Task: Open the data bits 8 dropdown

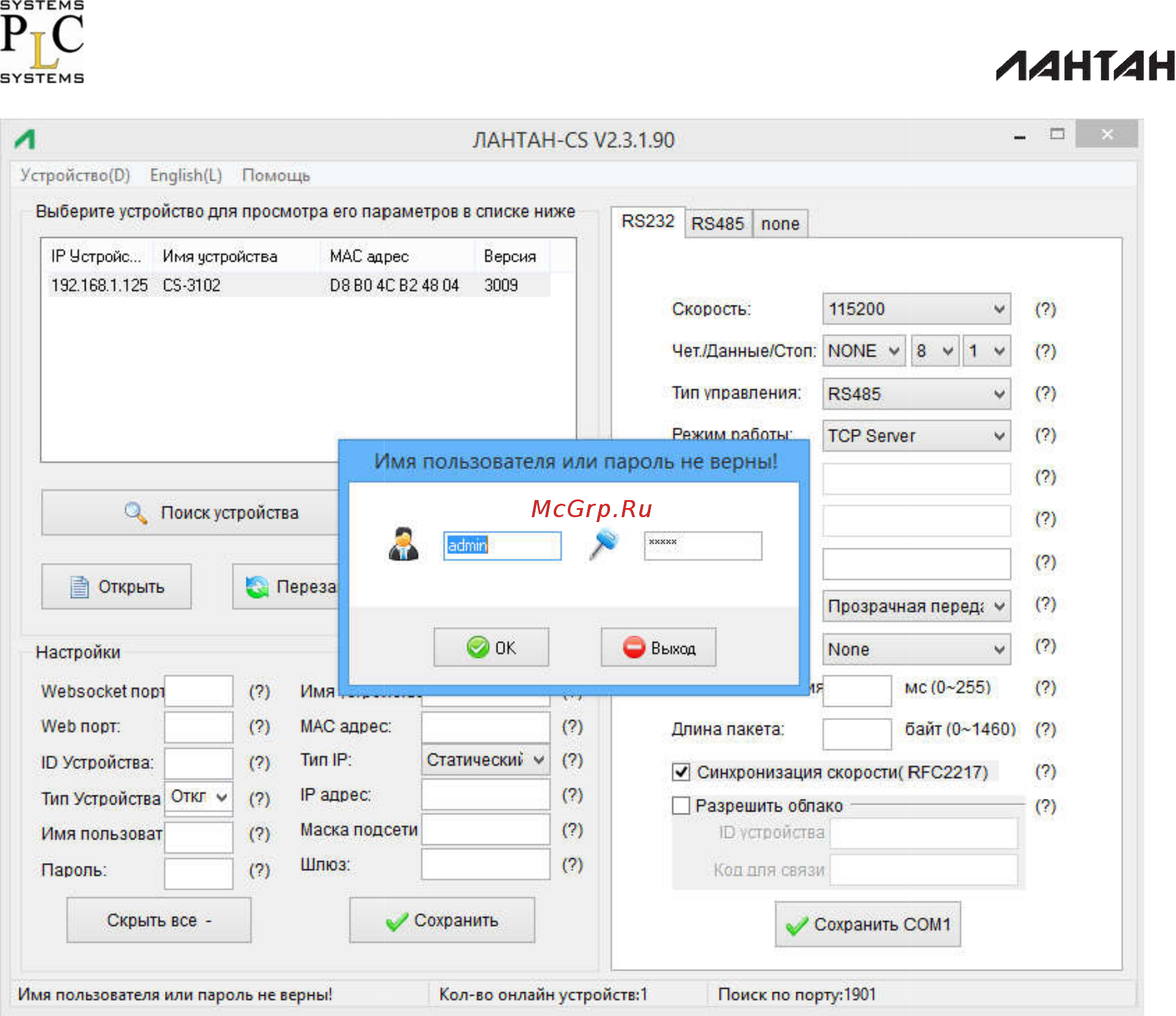Action: (934, 351)
